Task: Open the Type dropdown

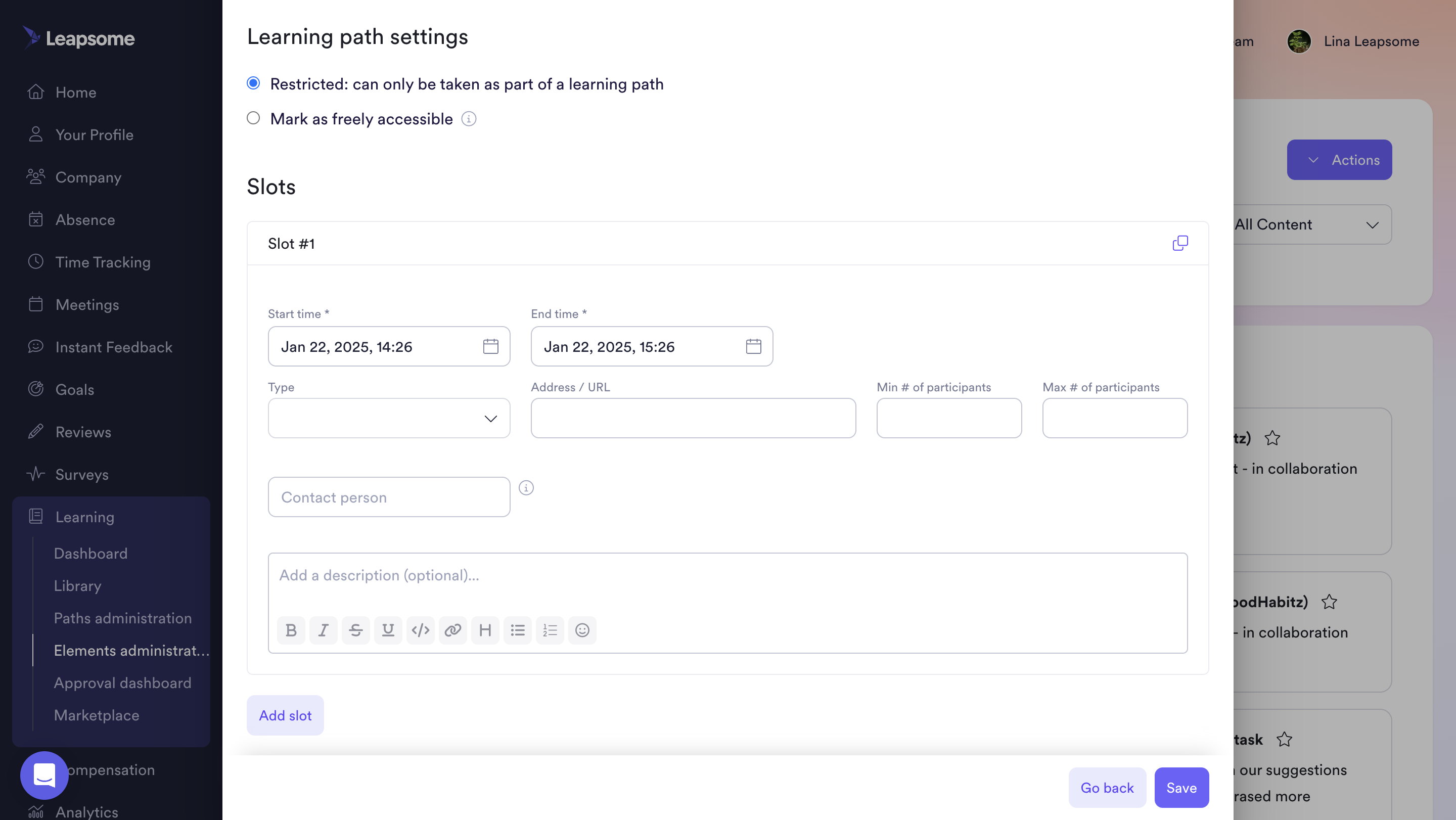Action: coord(389,418)
